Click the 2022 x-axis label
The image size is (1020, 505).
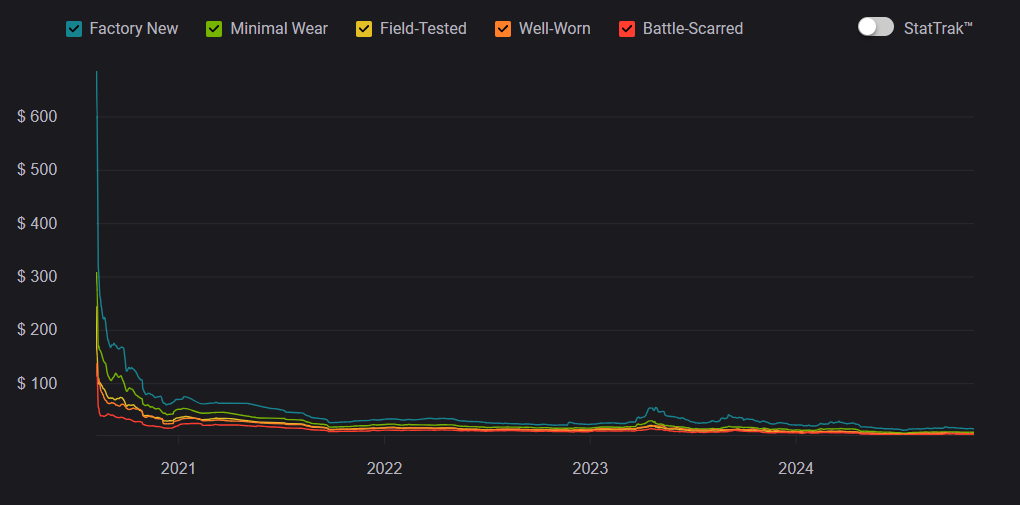[384, 468]
